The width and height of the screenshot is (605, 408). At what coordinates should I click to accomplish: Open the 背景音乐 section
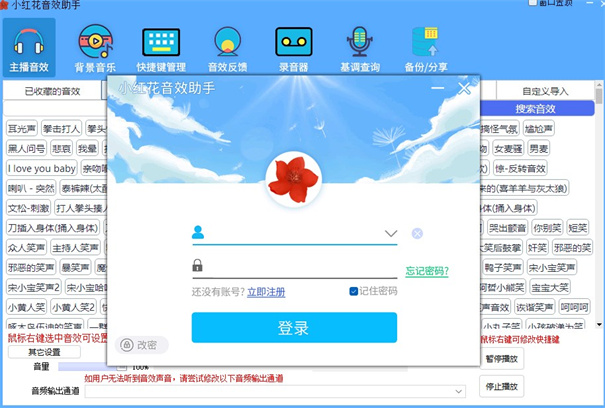[95, 46]
